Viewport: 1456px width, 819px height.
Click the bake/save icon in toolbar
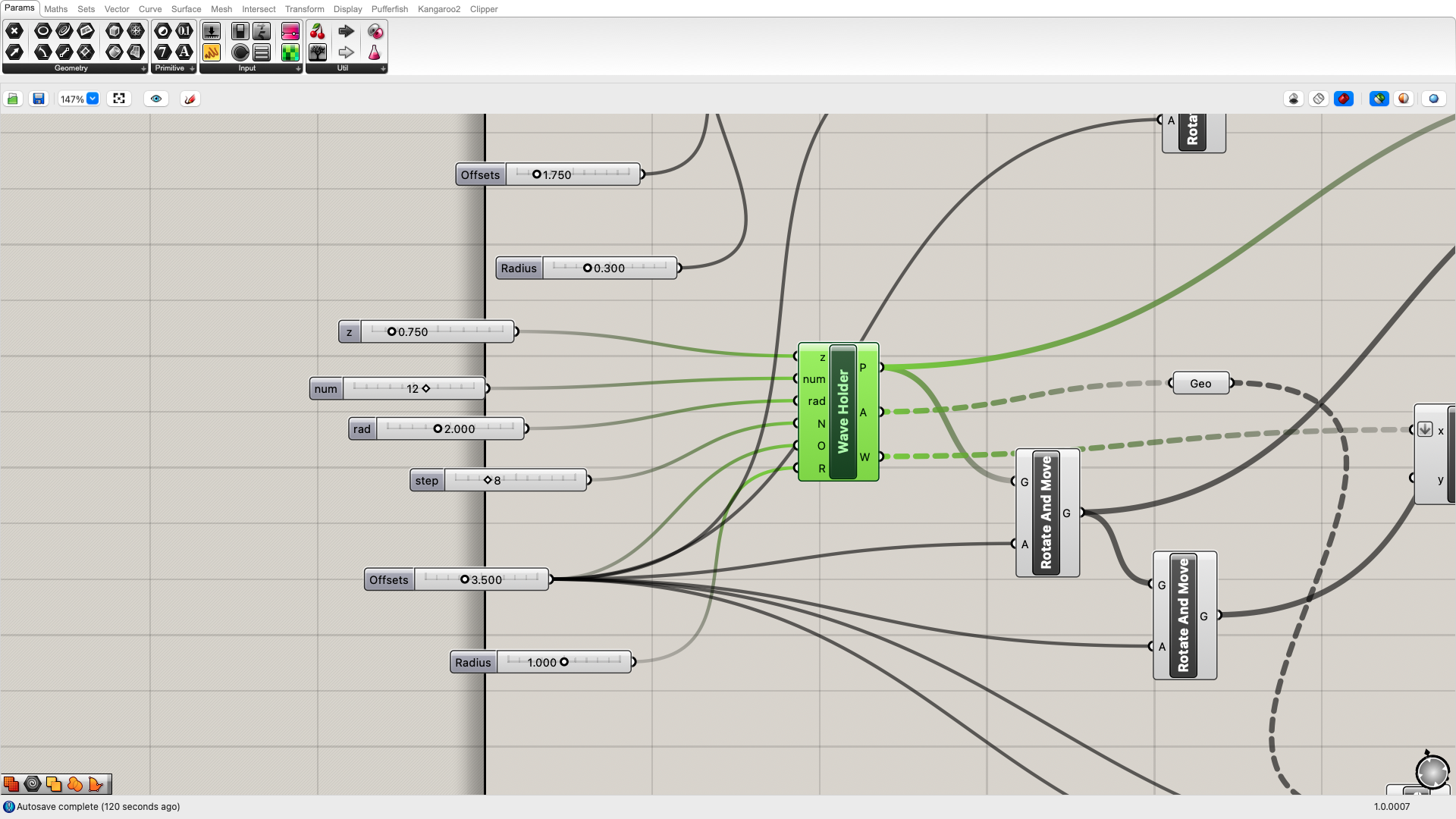37,98
